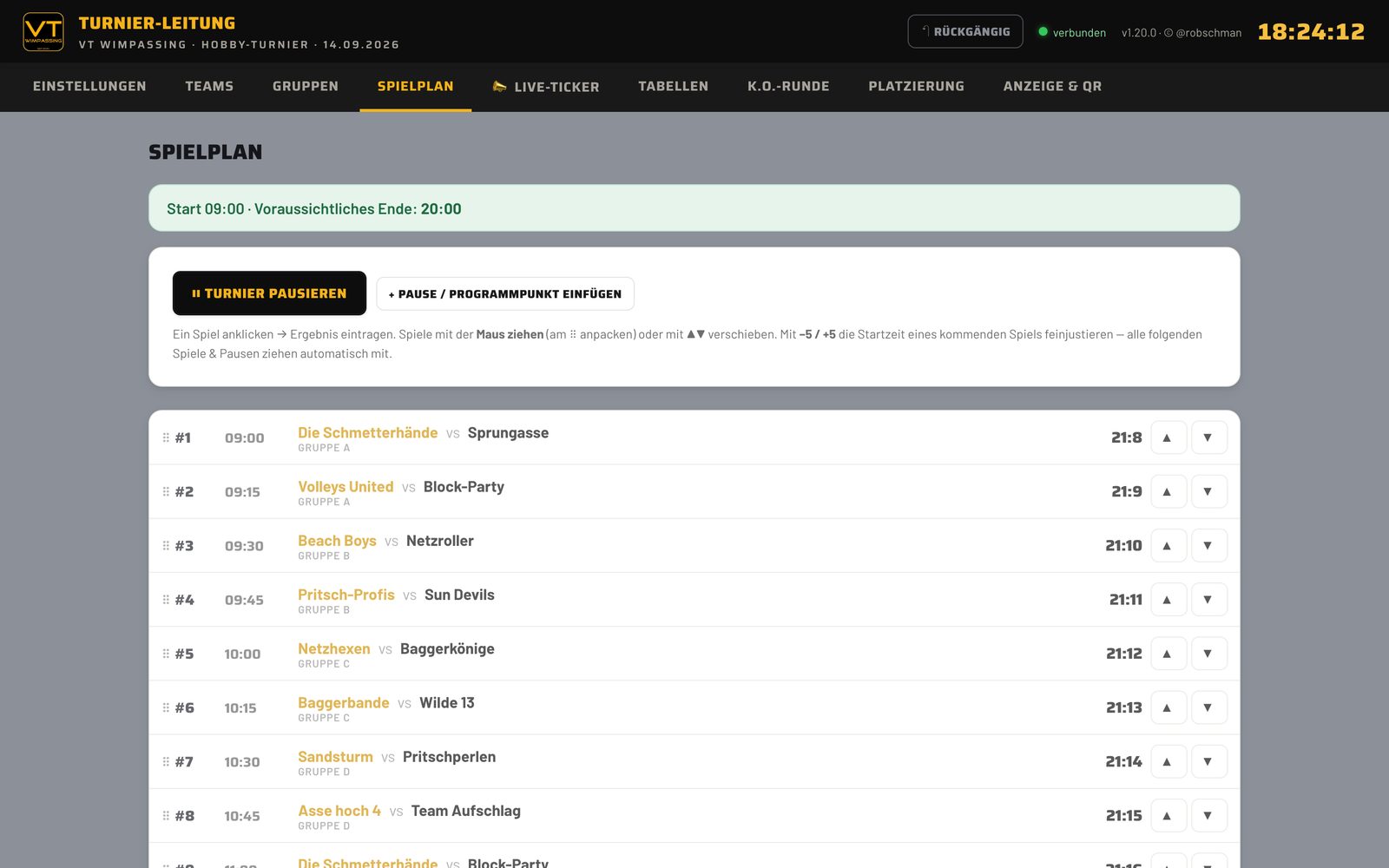Move match #5 Netzhexen down

[1208, 654]
